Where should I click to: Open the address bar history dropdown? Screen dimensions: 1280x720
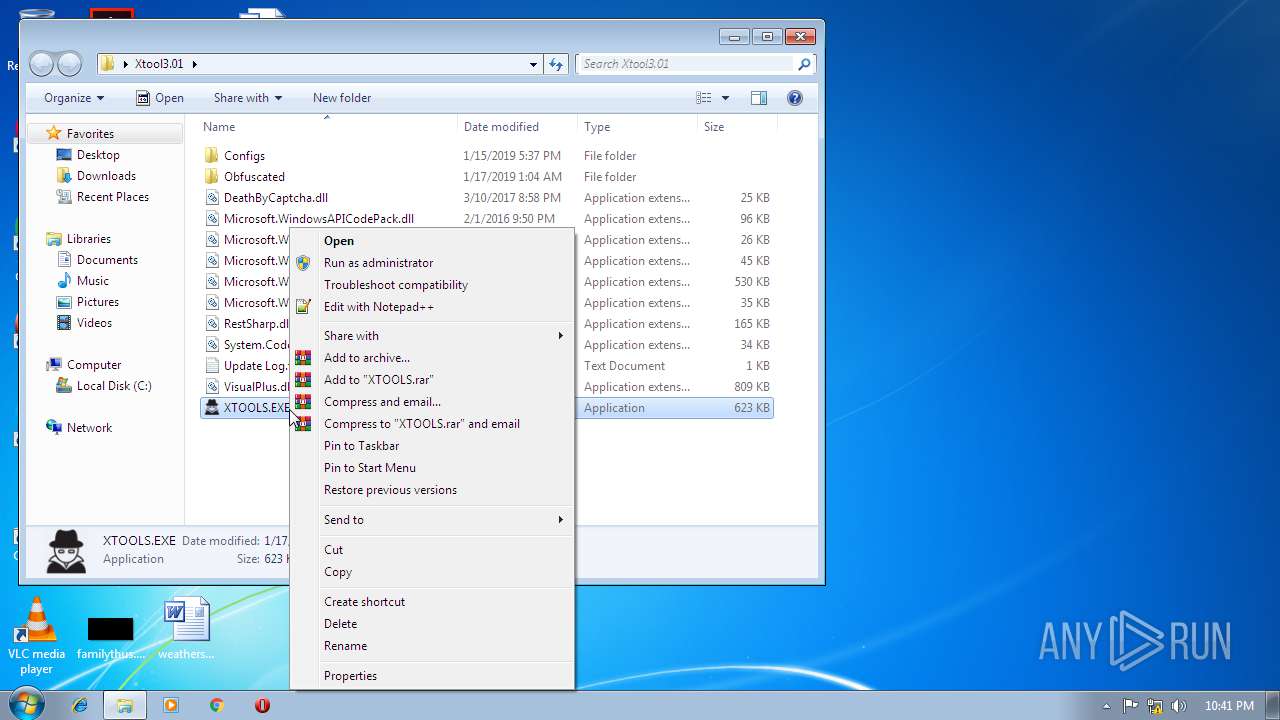[533, 64]
